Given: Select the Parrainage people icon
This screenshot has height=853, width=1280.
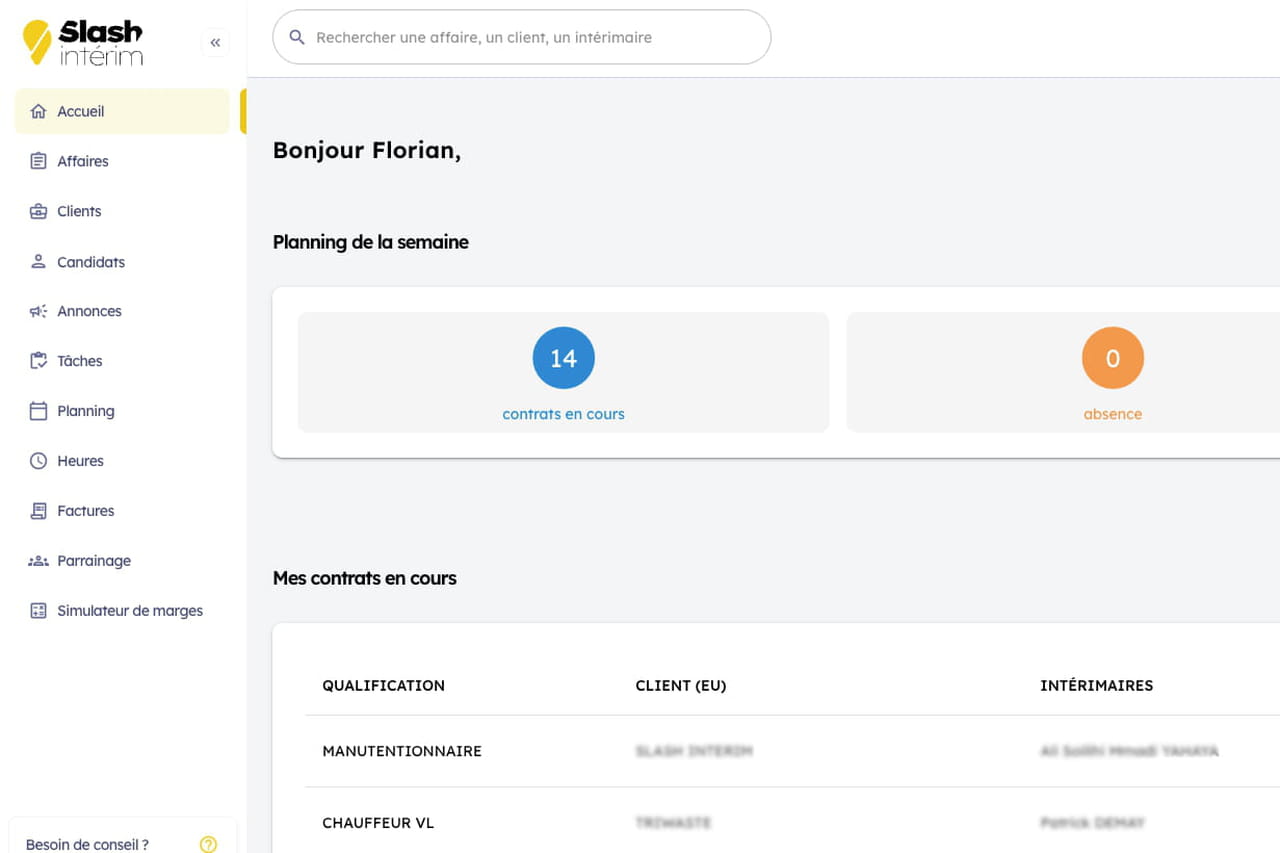Looking at the screenshot, I should click(x=36, y=561).
